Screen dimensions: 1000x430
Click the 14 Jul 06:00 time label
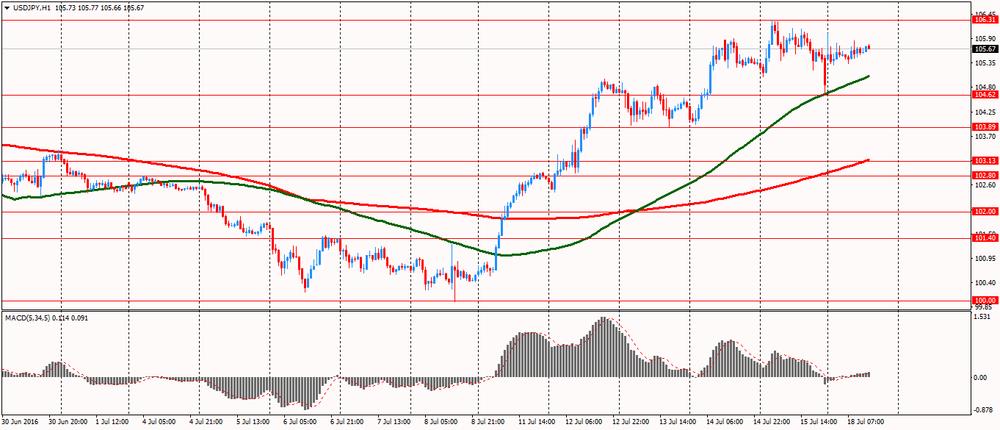[725, 422]
